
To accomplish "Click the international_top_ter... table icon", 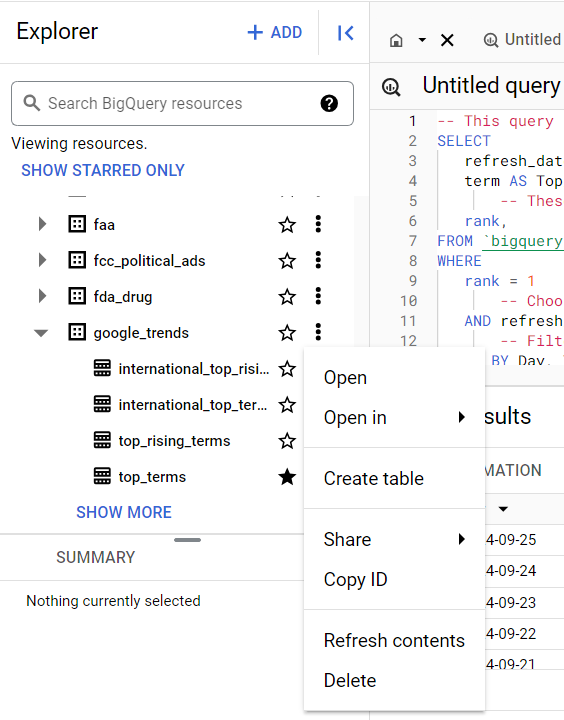I will pos(102,404).
